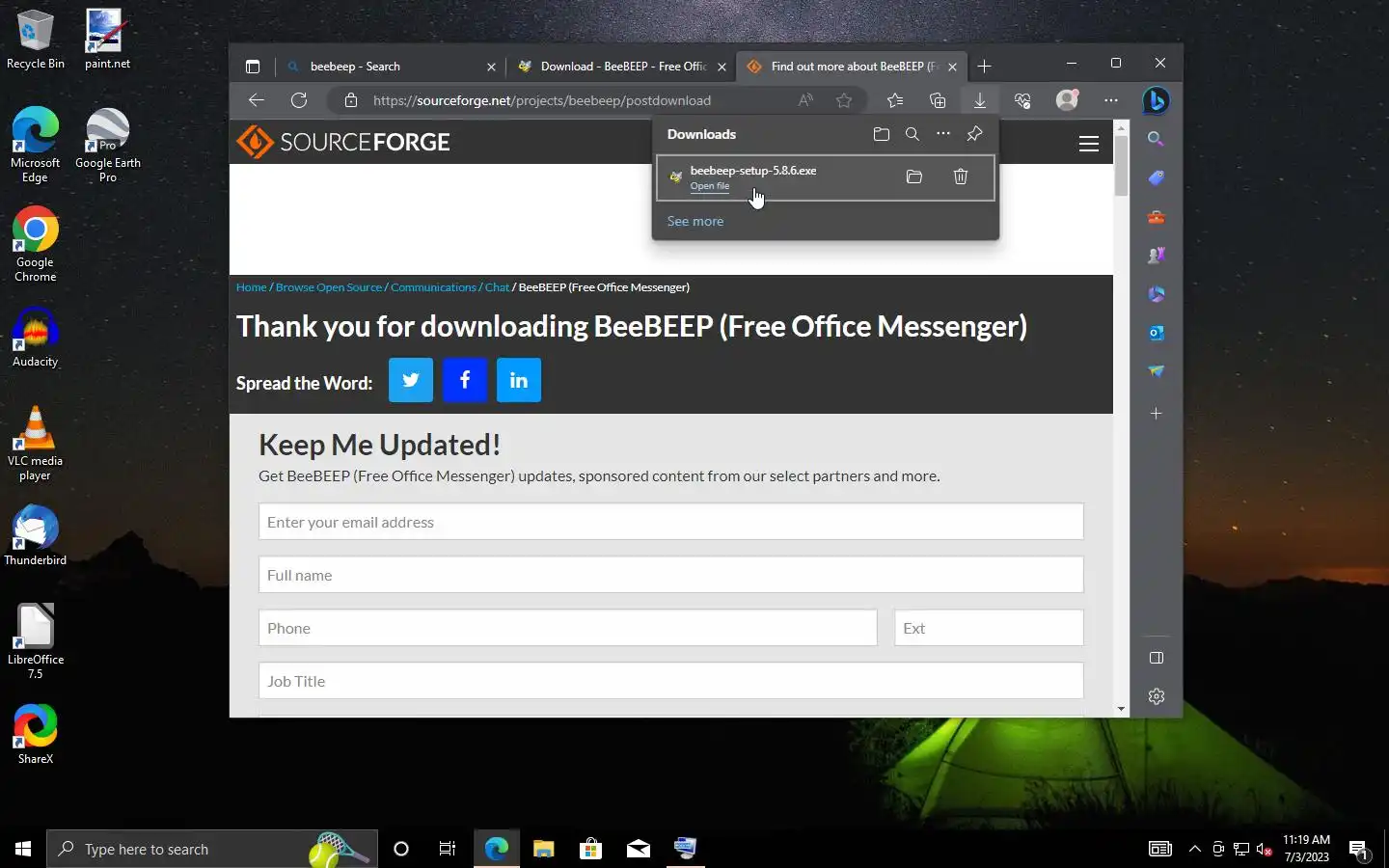The image size is (1389, 868).
Task: Add a site to the sidebar
Action: point(1156,413)
